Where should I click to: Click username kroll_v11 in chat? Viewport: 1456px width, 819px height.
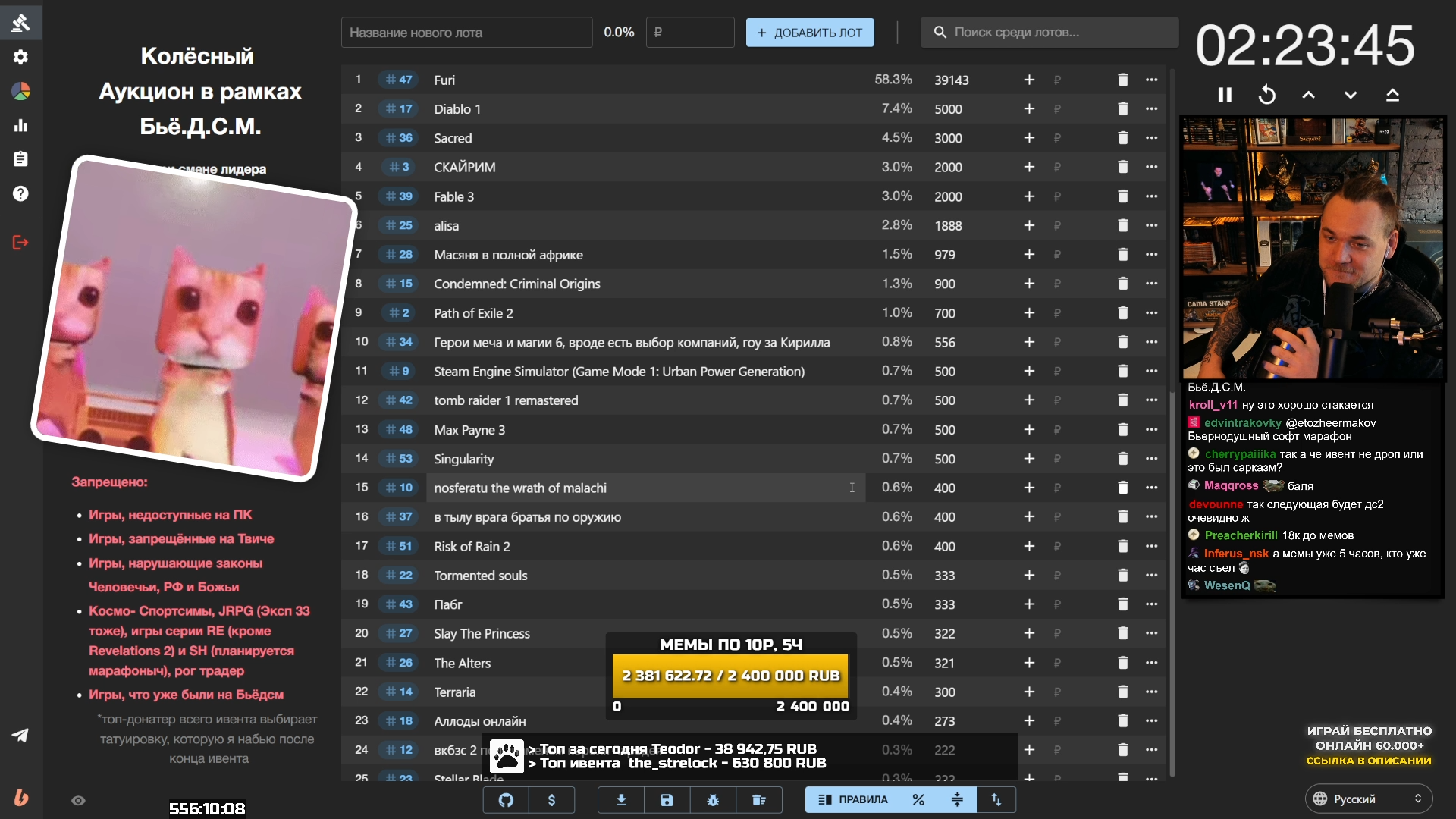pos(1213,405)
